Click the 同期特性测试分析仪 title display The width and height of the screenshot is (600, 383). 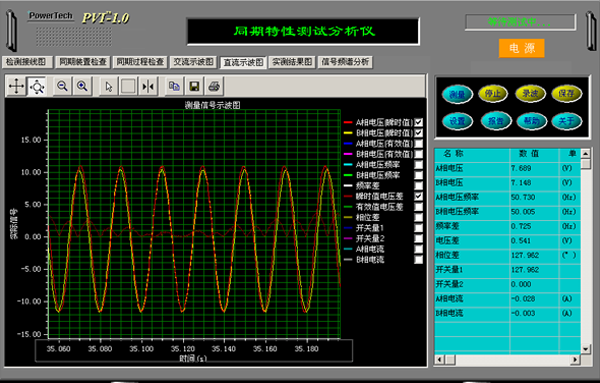pos(303,31)
